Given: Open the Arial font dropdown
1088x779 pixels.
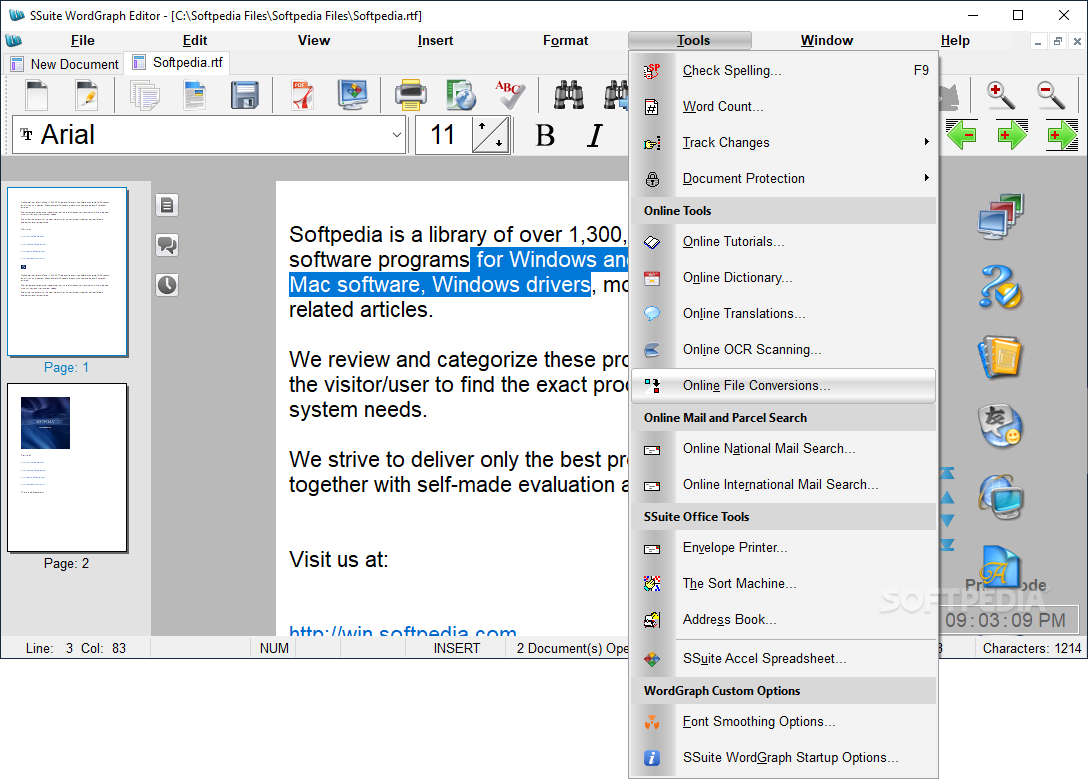Looking at the screenshot, I should [x=396, y=135].
